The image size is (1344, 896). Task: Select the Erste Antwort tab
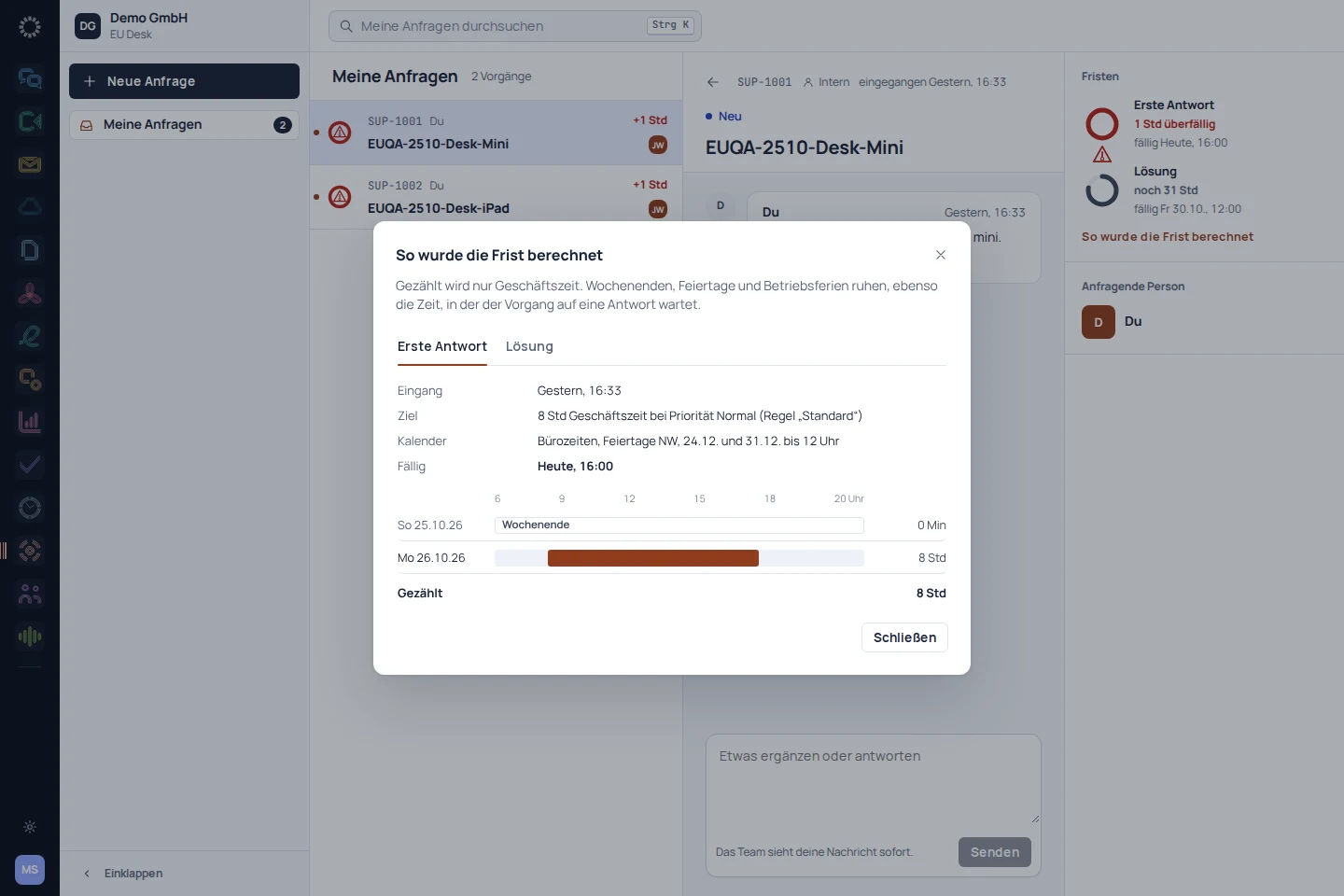[x=442, y=346]
